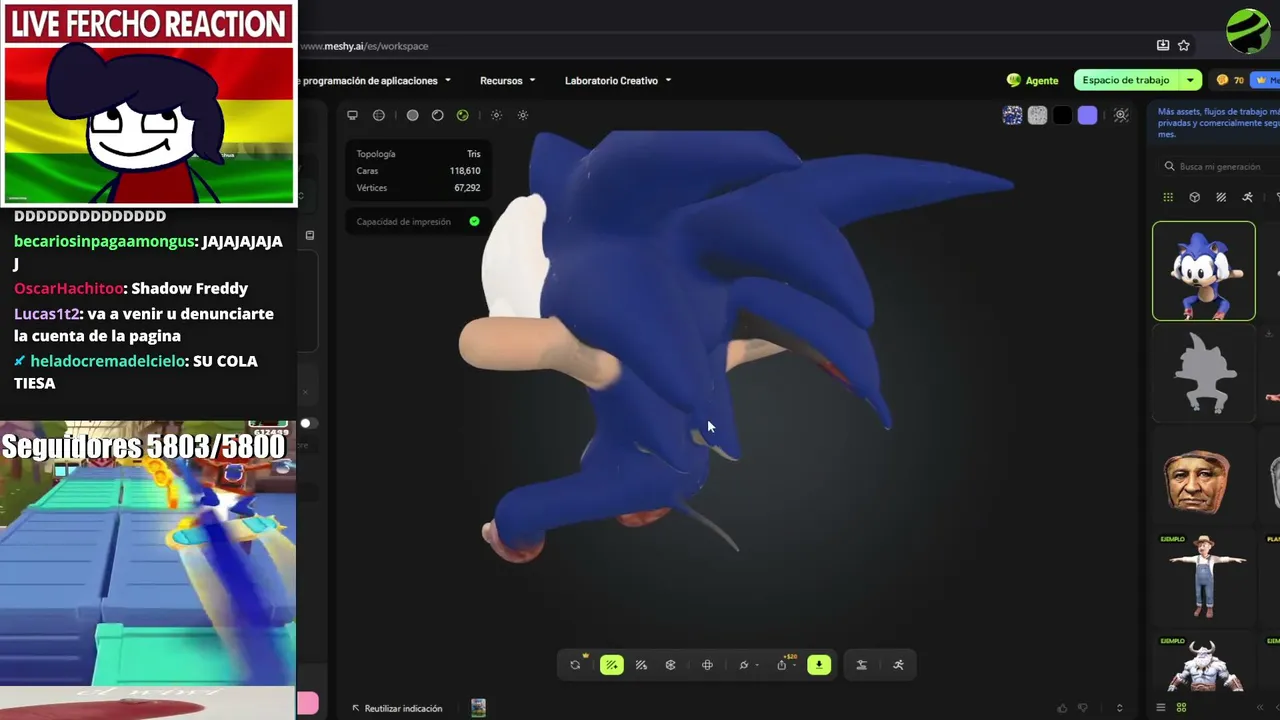Select the striped texture filter icon
Screen dimensions: 1280x720
1221,197
